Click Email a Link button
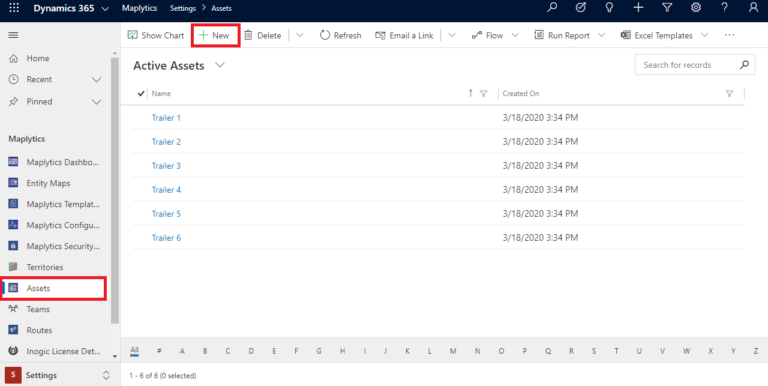Image resolution: width=768 pixels, height=386 pixels. (x=404, y=35)
